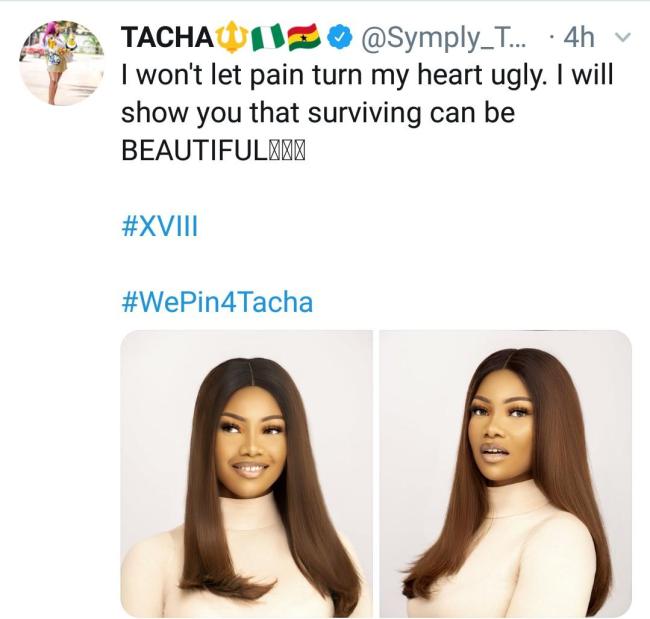Open the #WePin4Tacha hashtag

pos(217,301)
